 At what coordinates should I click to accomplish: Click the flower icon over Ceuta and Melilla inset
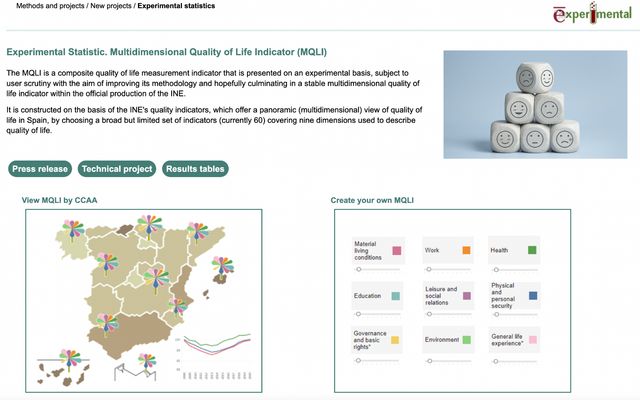147,364
